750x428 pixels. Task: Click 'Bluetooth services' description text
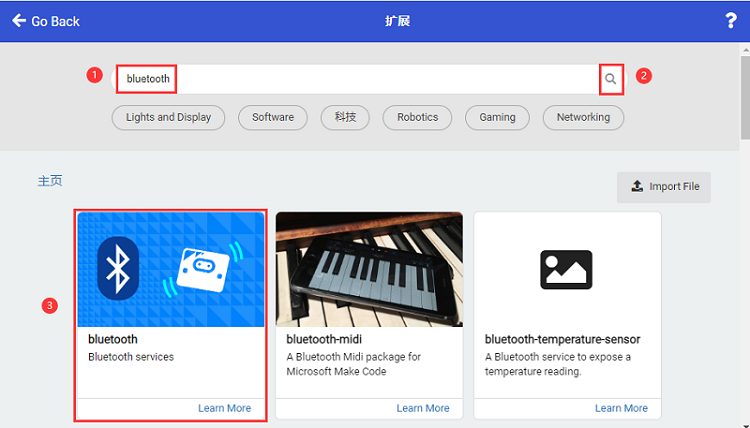tap(131, 357)
